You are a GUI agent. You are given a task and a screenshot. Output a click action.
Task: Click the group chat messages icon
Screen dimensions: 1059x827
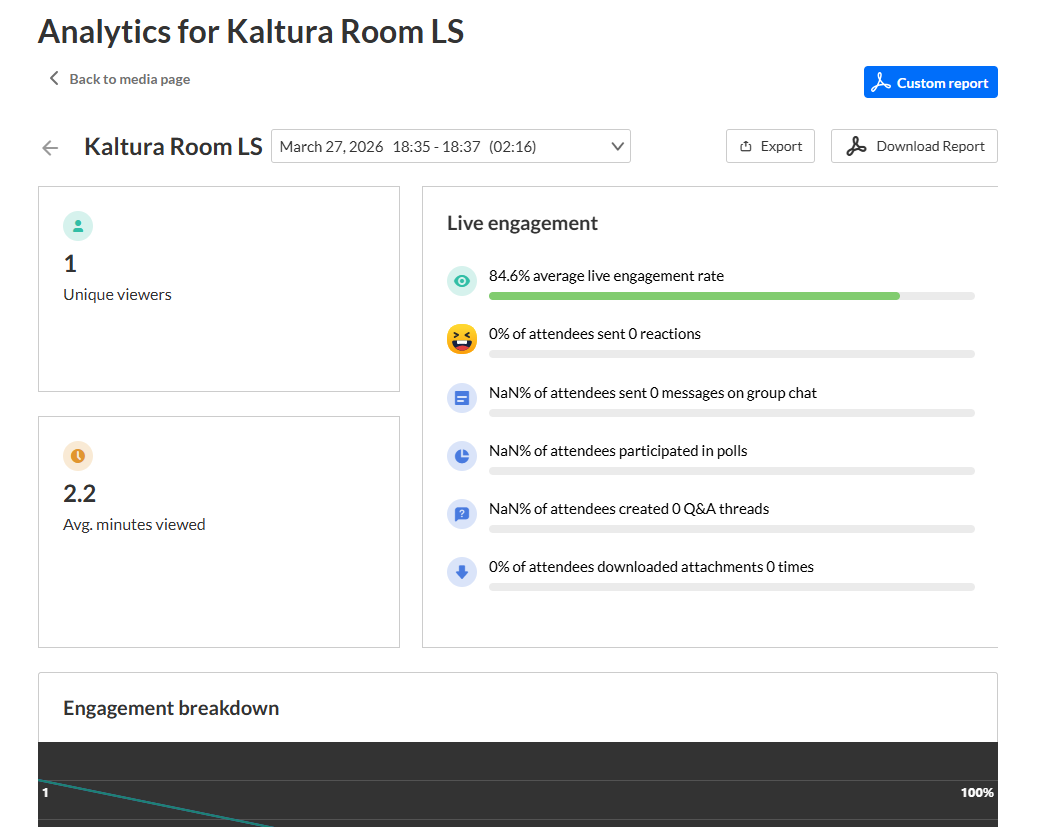(461, 398)
